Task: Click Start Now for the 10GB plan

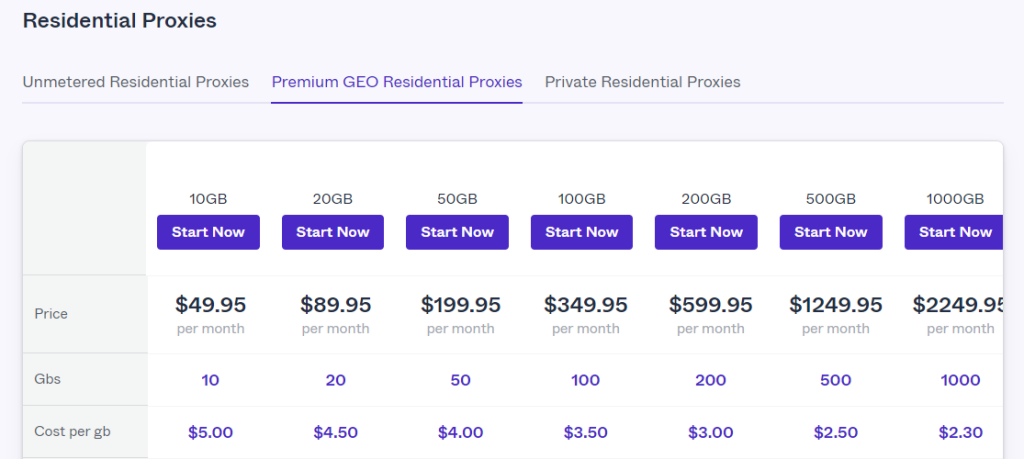Action: pyautogui.click(x=208, y=232)
